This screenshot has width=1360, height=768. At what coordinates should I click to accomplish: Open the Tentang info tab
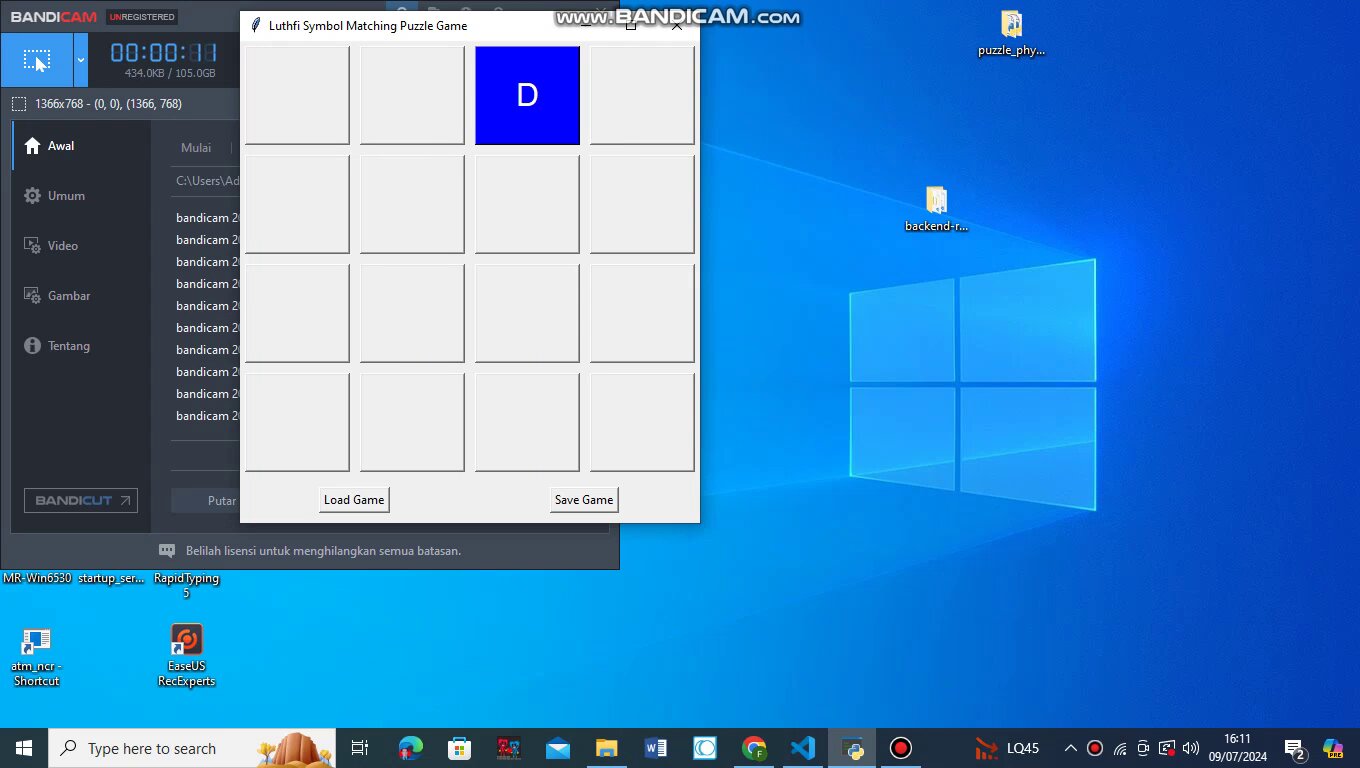coord(68,346)
